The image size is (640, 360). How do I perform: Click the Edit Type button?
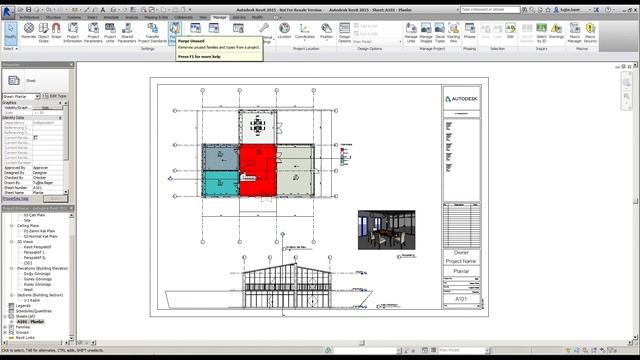point(55,96)
